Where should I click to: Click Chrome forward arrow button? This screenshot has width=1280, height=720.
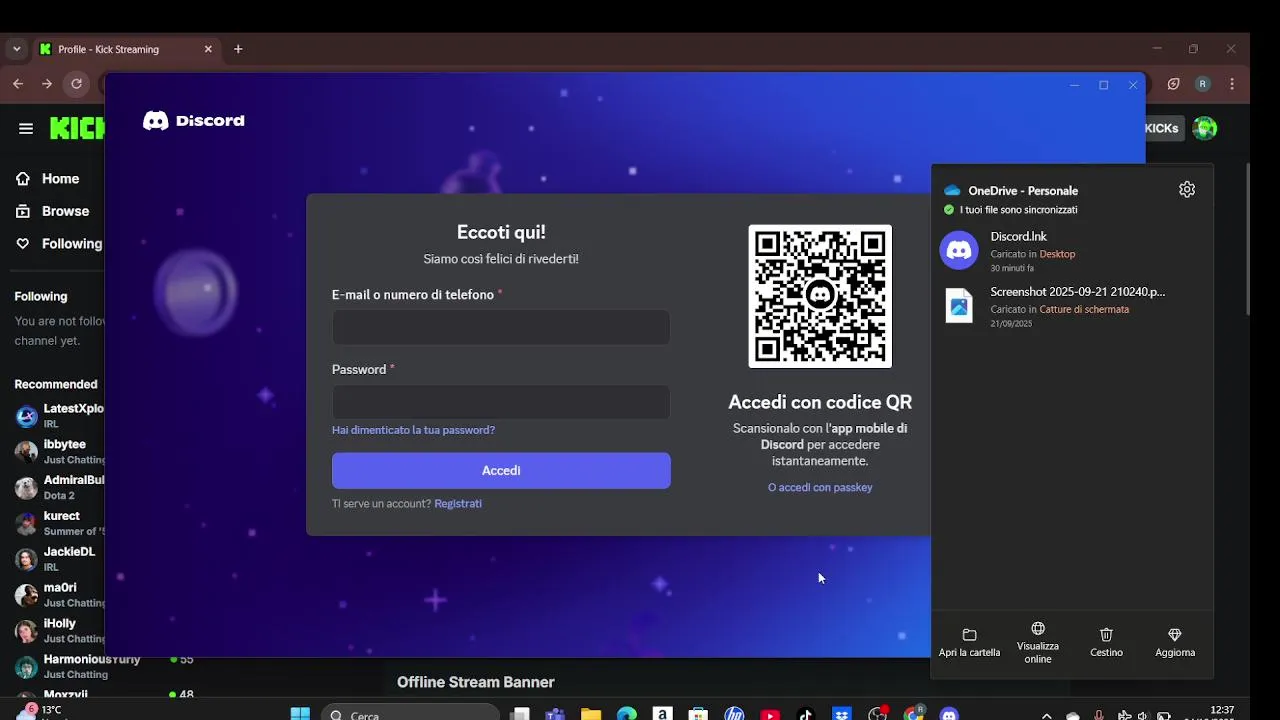[47, 84]
